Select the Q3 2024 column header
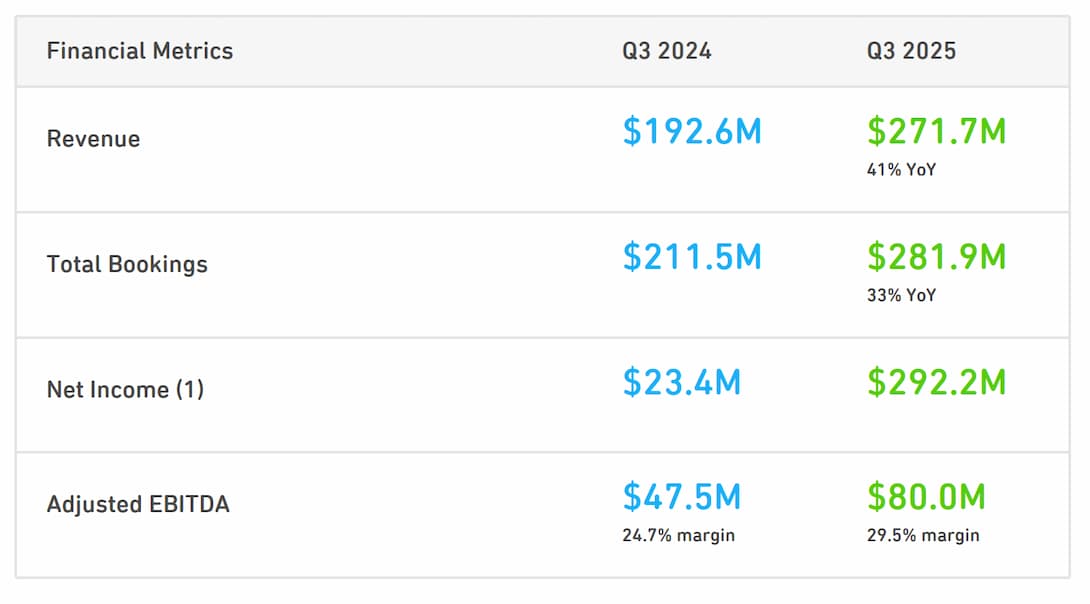 pyautogui.click(x=666, y=51)
